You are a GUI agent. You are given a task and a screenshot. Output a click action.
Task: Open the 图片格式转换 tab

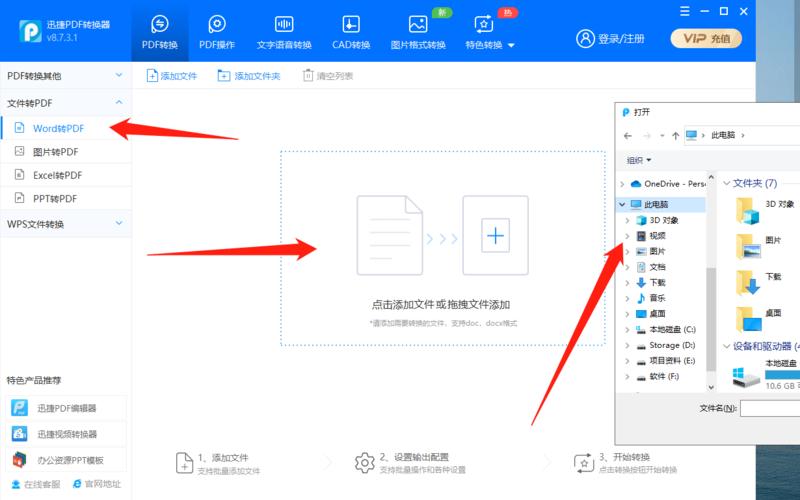pyautogui.click(x=418, y=32)
